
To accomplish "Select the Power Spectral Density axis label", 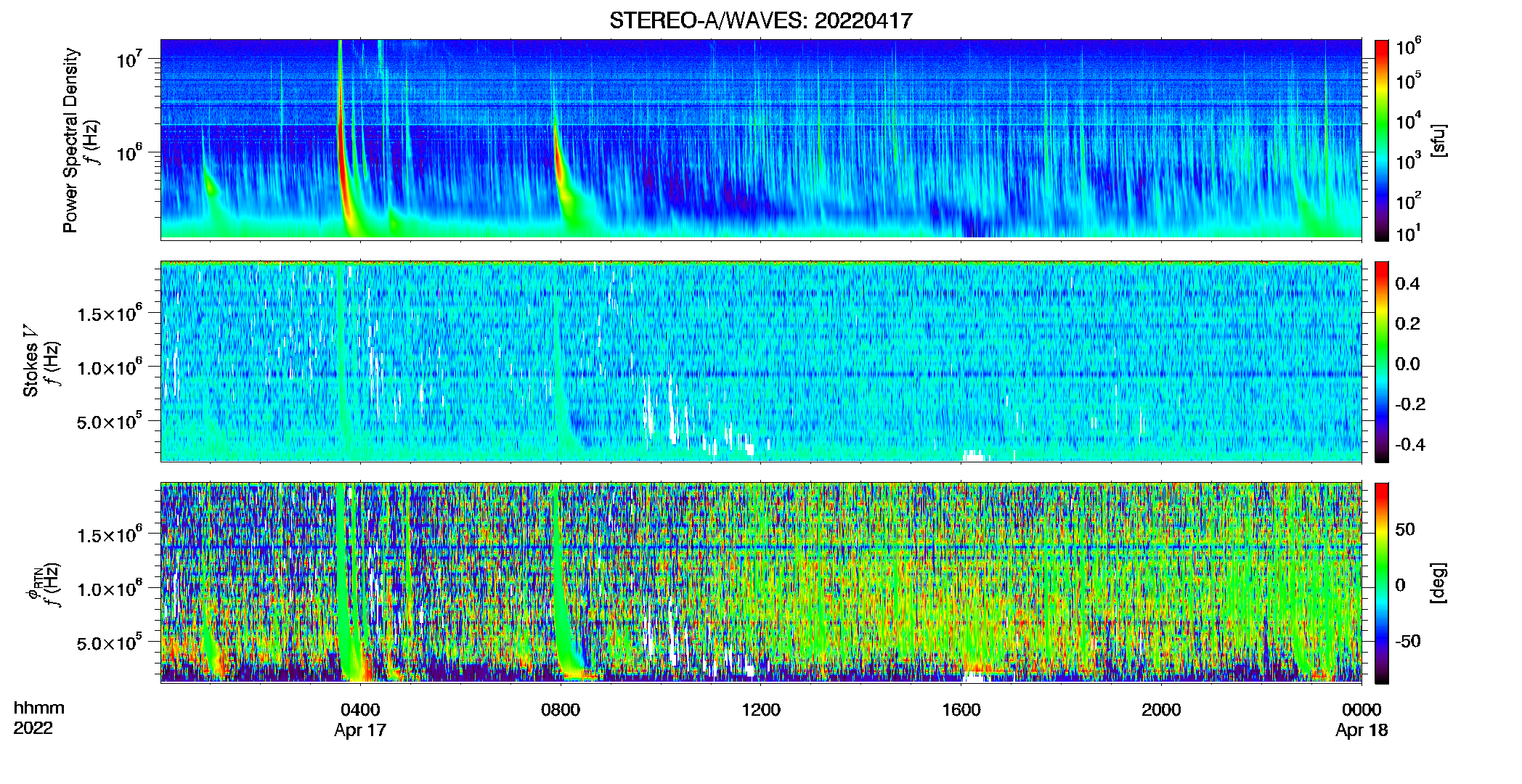I will pyautogui.click(x=70, y=140).
